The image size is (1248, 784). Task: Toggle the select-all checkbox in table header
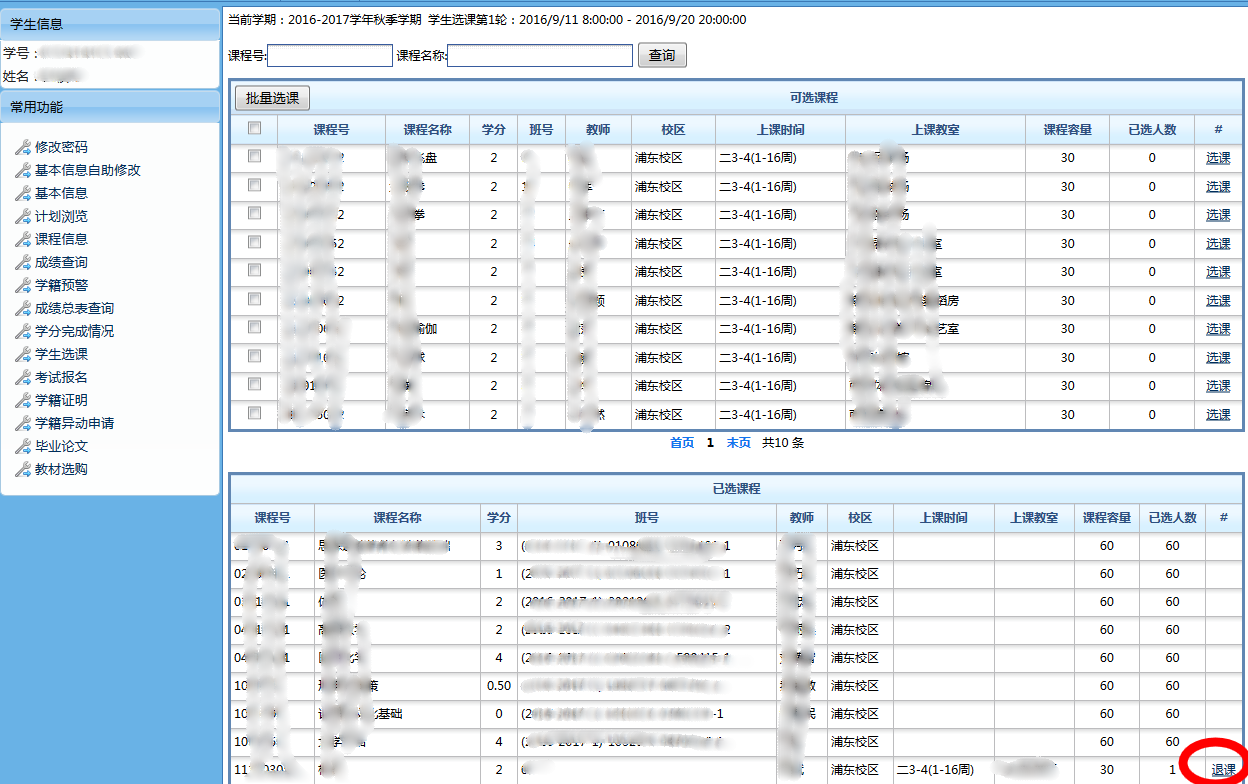(x=254, y=128)
